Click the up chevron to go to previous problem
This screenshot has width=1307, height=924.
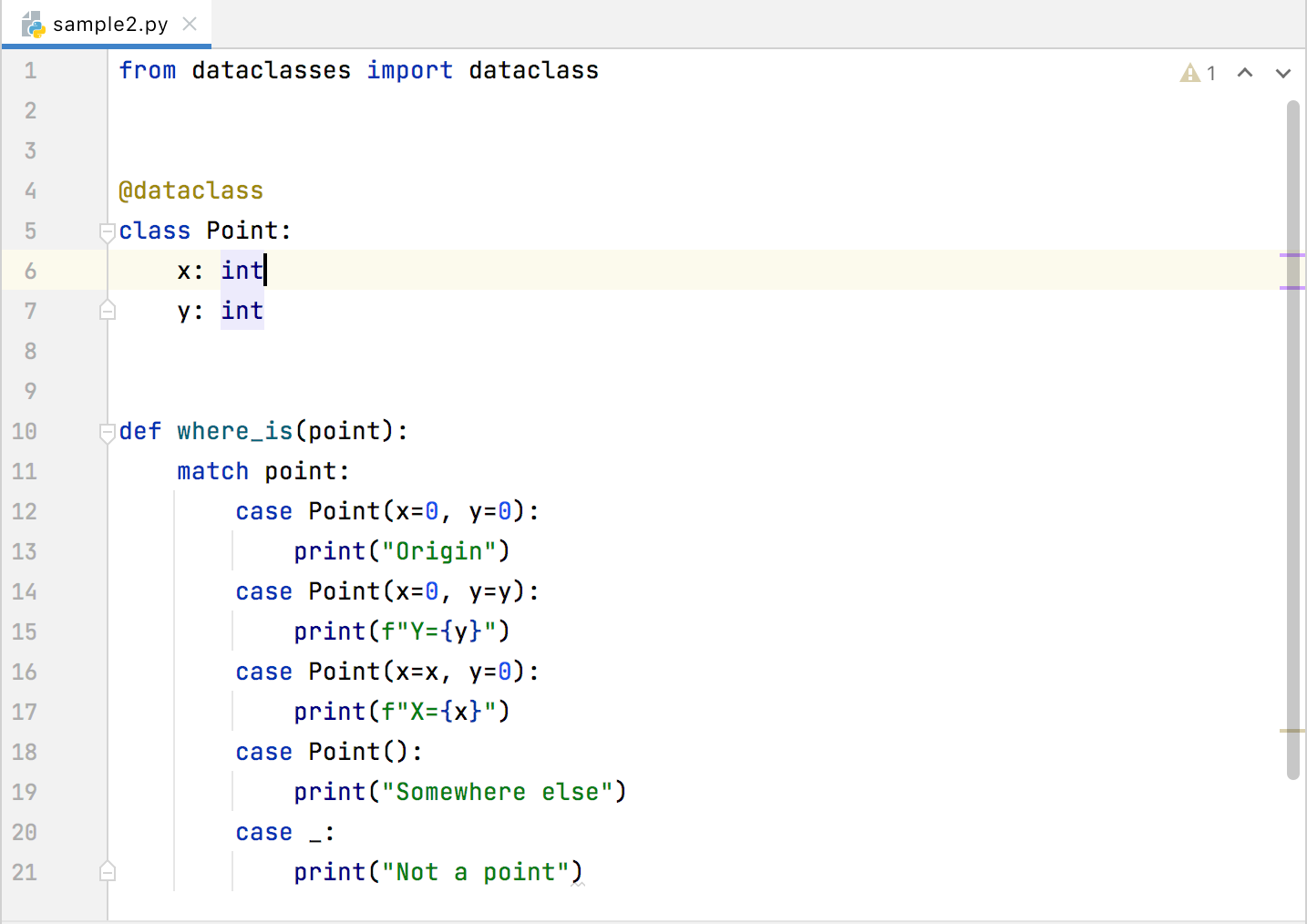[1245, 72]
